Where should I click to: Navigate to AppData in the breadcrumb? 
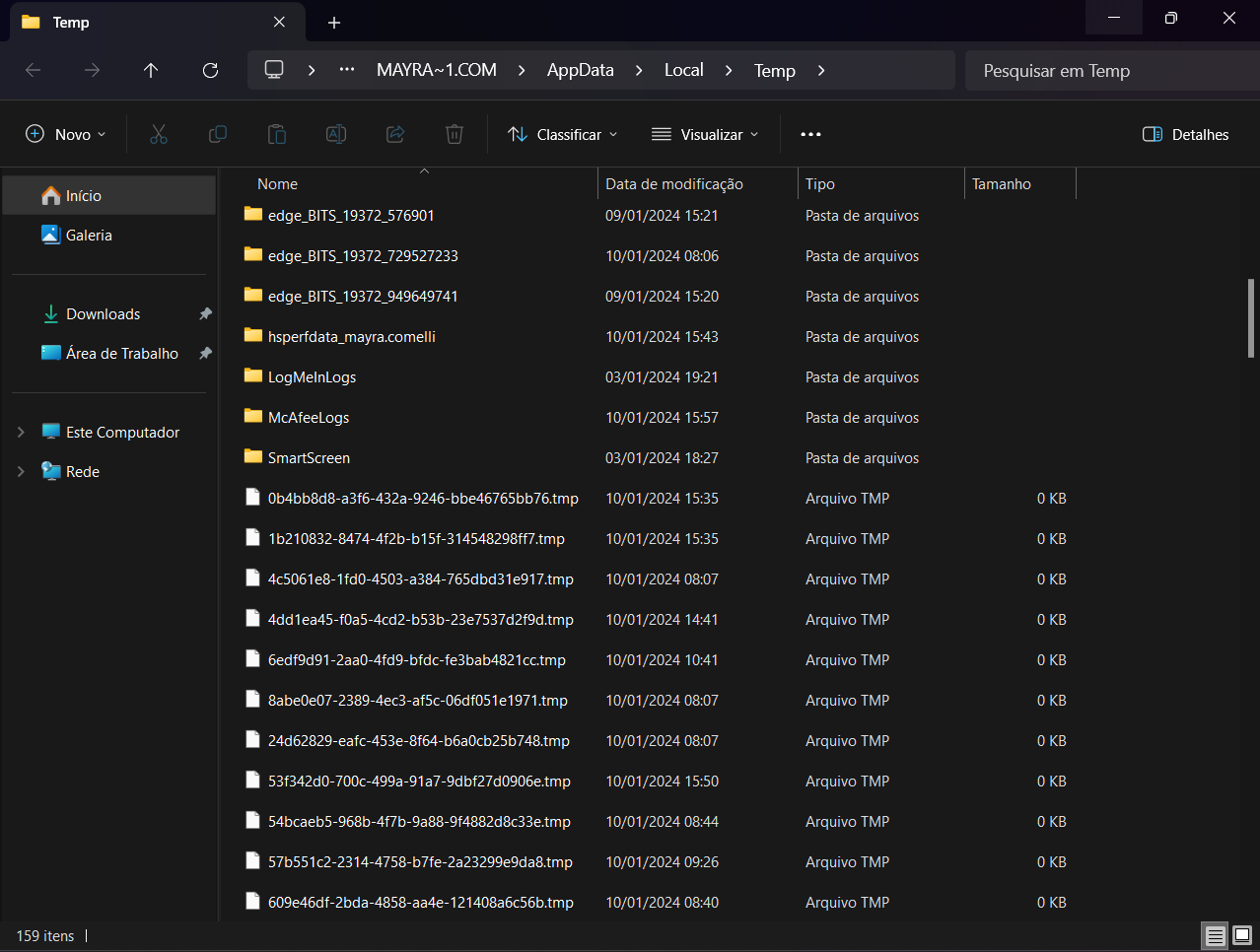[x=580, y=70]
